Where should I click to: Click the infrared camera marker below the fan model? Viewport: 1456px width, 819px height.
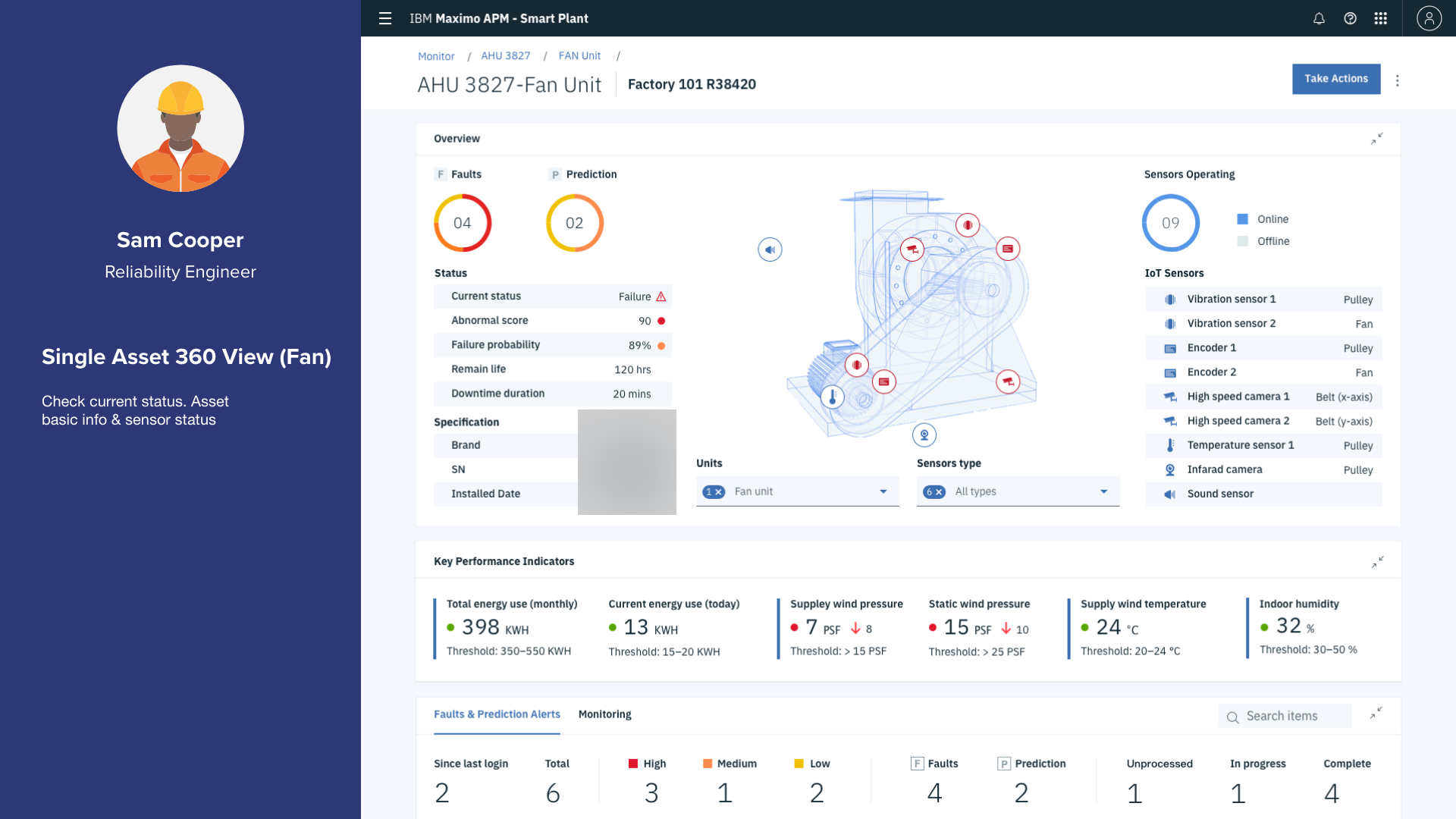coord(924,435)
